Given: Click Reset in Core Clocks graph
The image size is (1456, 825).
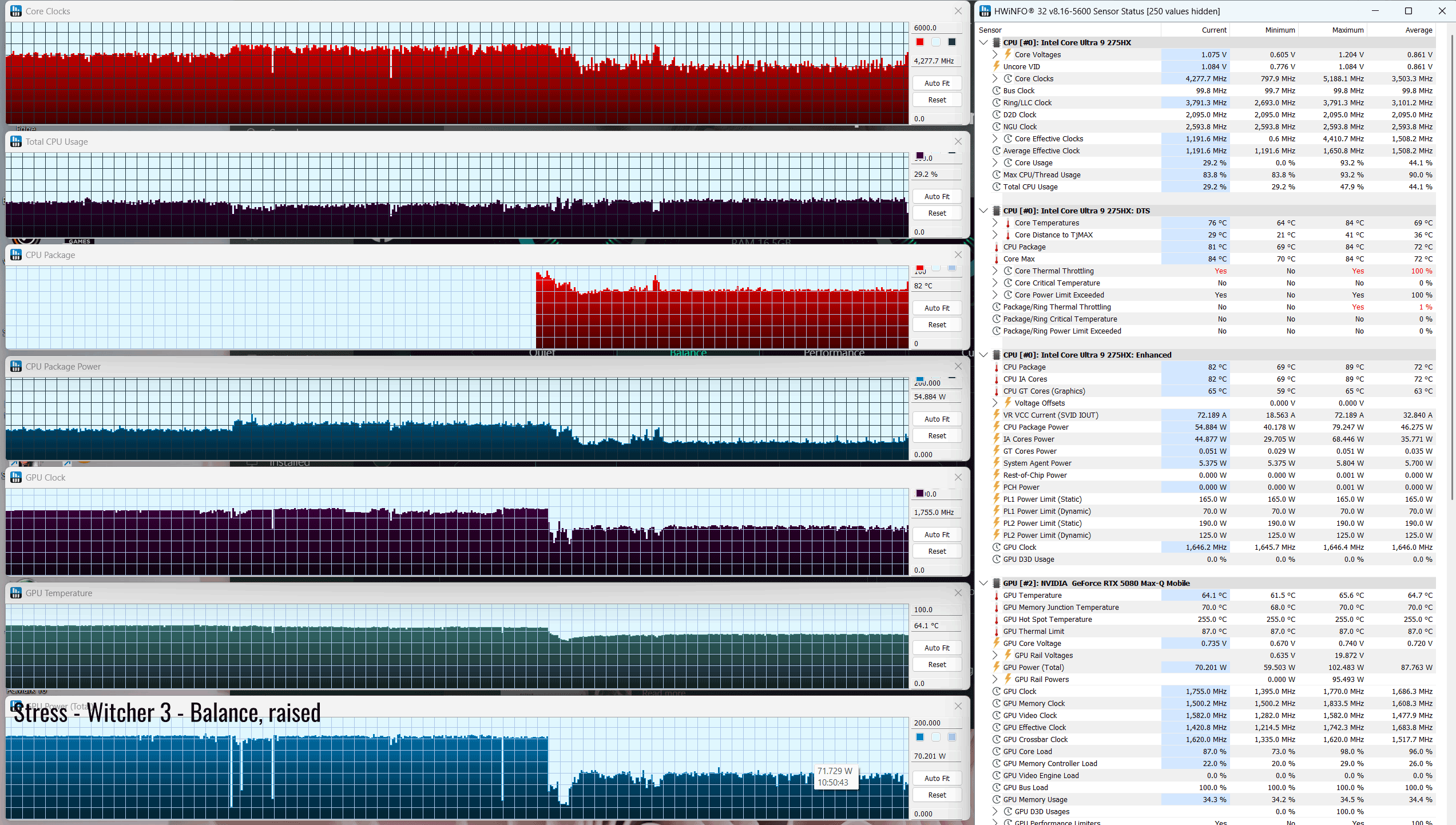Looking at the screenshot, I should tap(937, 100).
